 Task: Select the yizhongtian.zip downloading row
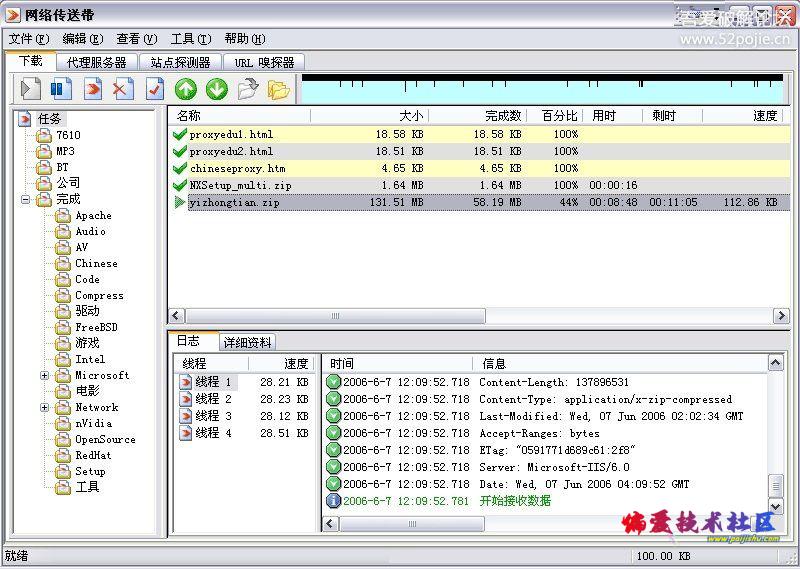[x=480, y=203]
